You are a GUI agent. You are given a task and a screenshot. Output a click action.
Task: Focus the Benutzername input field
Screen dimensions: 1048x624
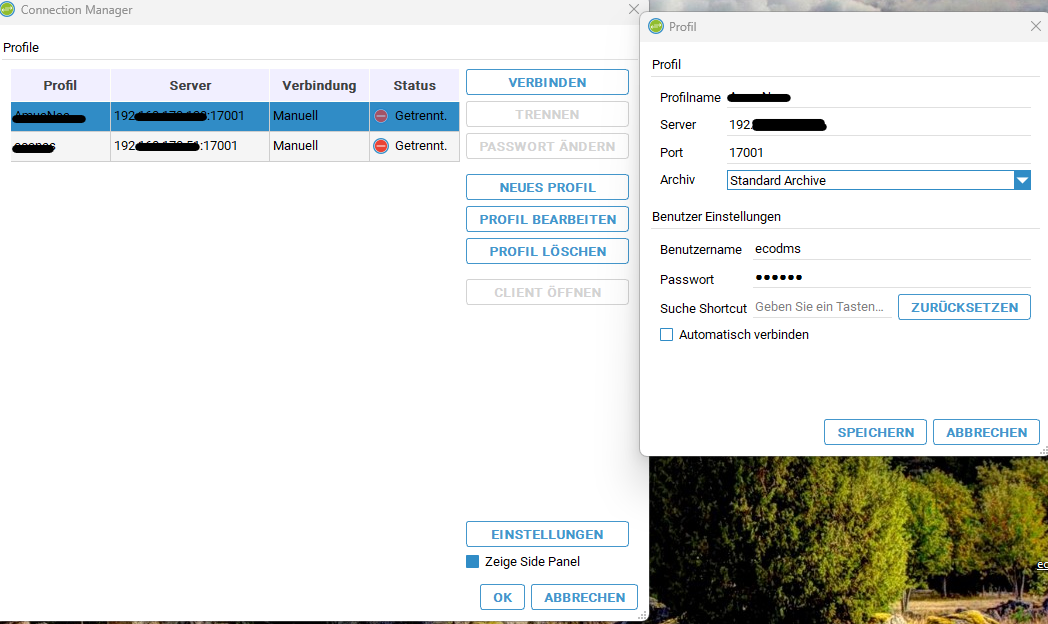[890, 249]
